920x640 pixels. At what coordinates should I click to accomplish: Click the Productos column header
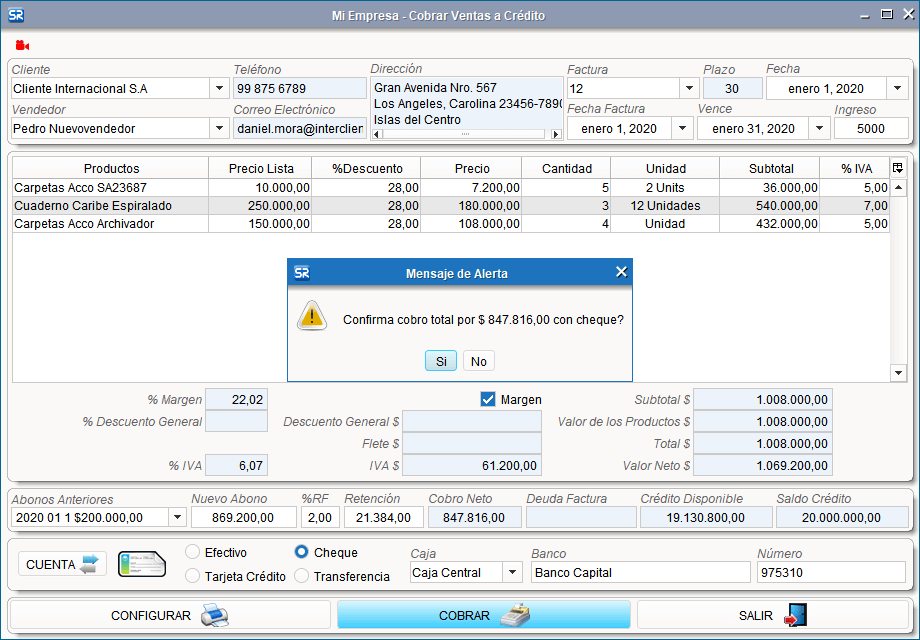point(111,168)
